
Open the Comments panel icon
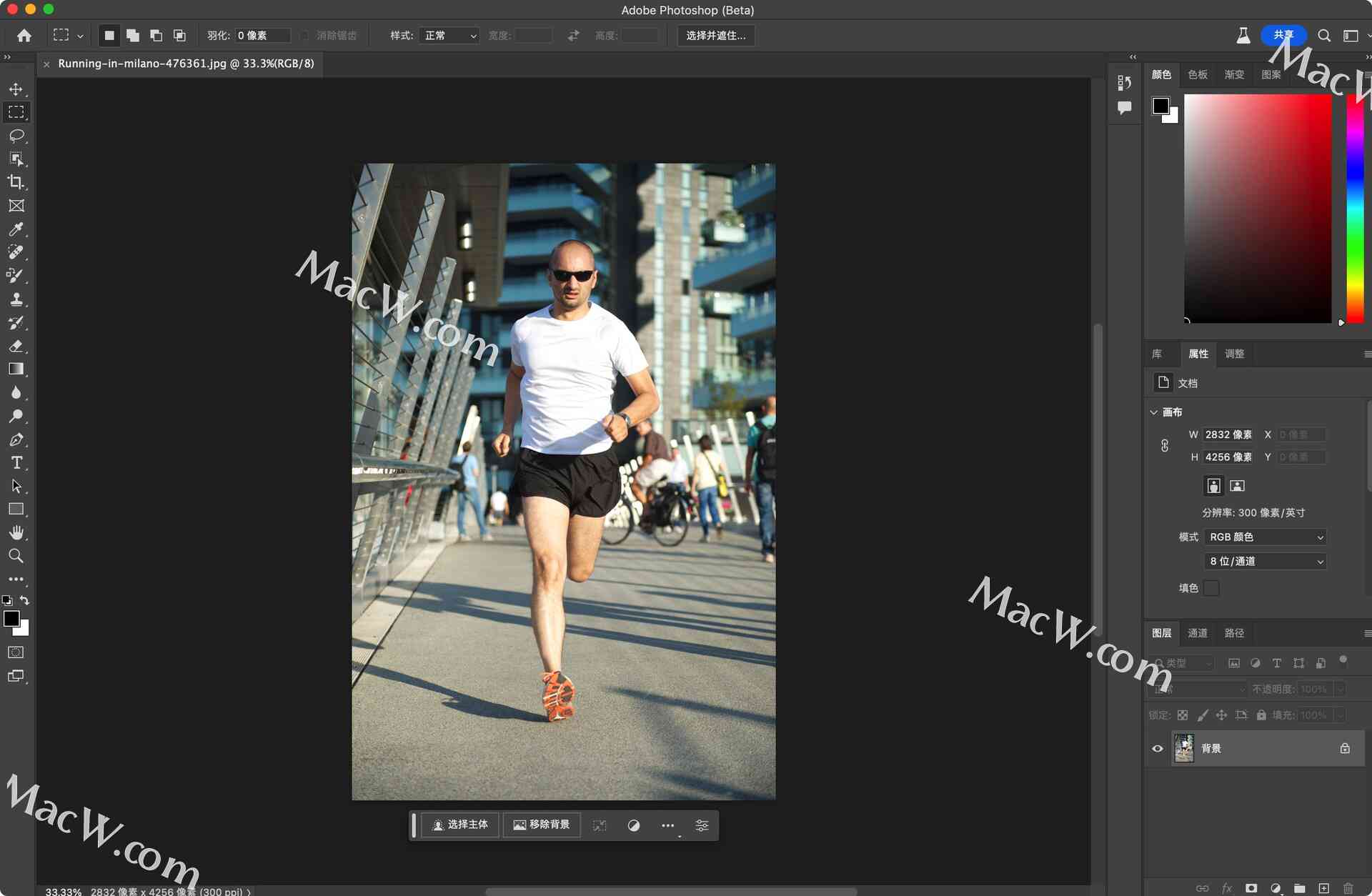click(x=1124, y=108)
